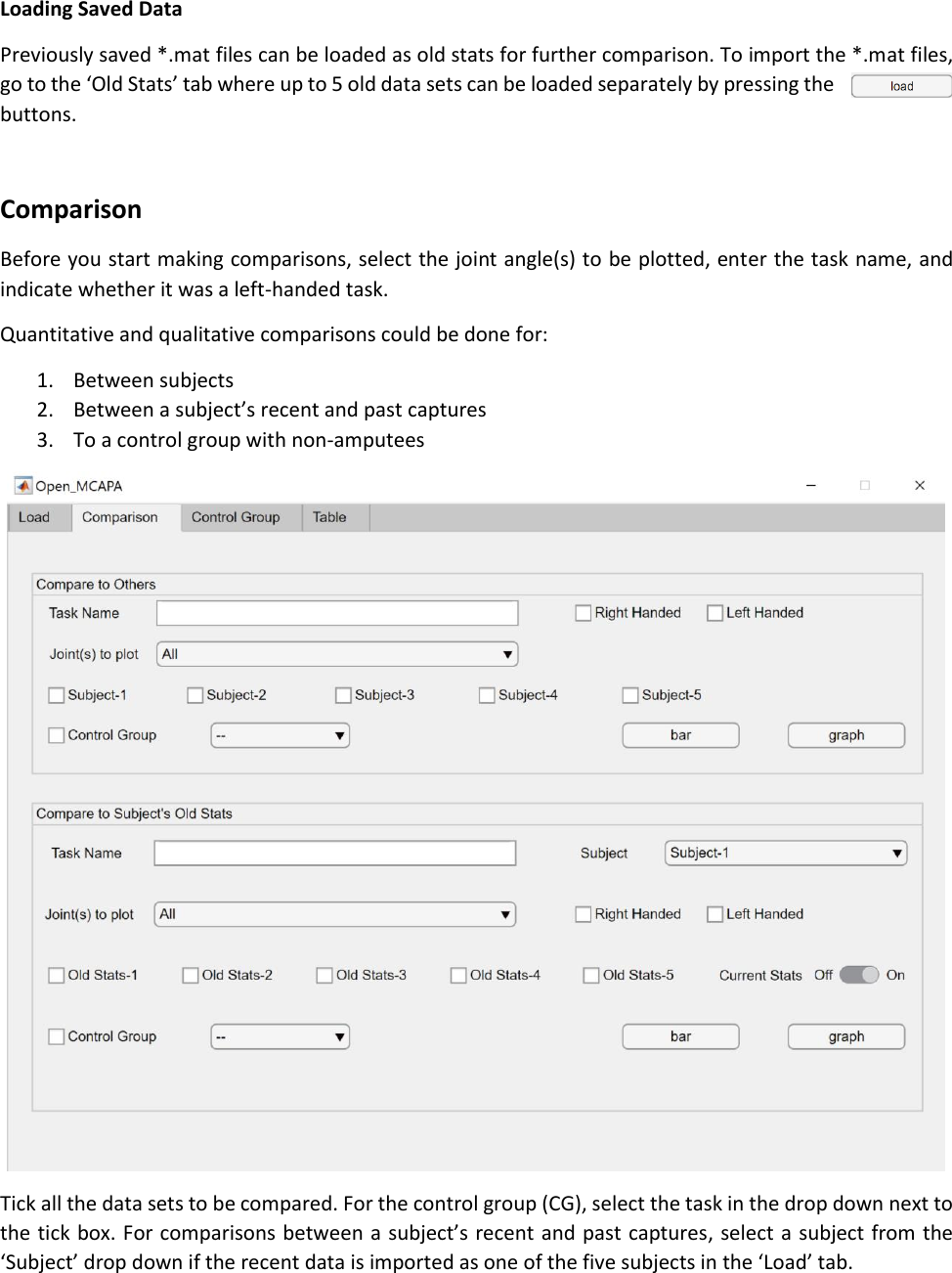
Task: Tick the Old Stats-2 checkbox
Action: tap(190, 975)
